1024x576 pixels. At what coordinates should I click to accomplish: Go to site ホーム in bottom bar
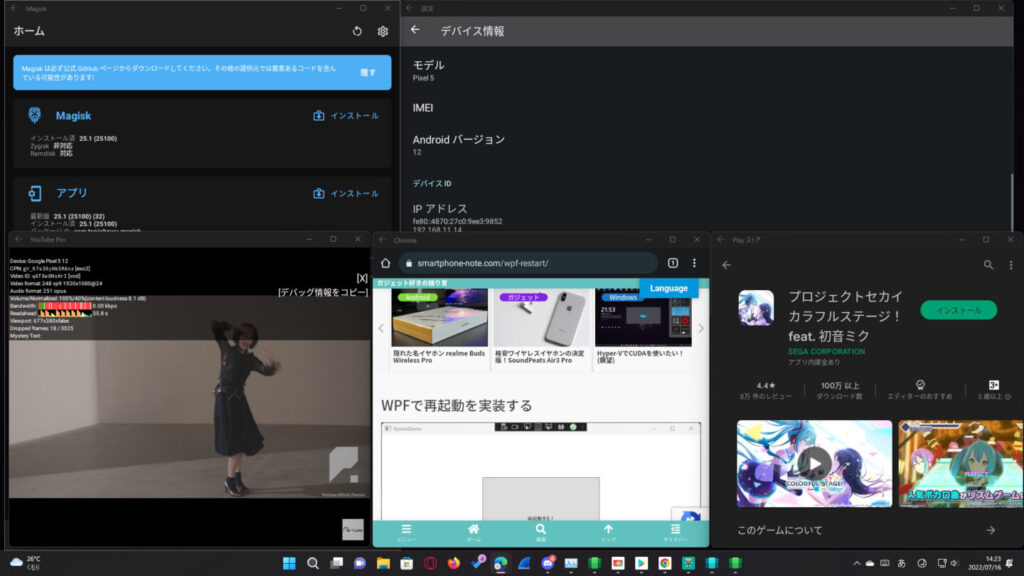click(x=473, y=533)
